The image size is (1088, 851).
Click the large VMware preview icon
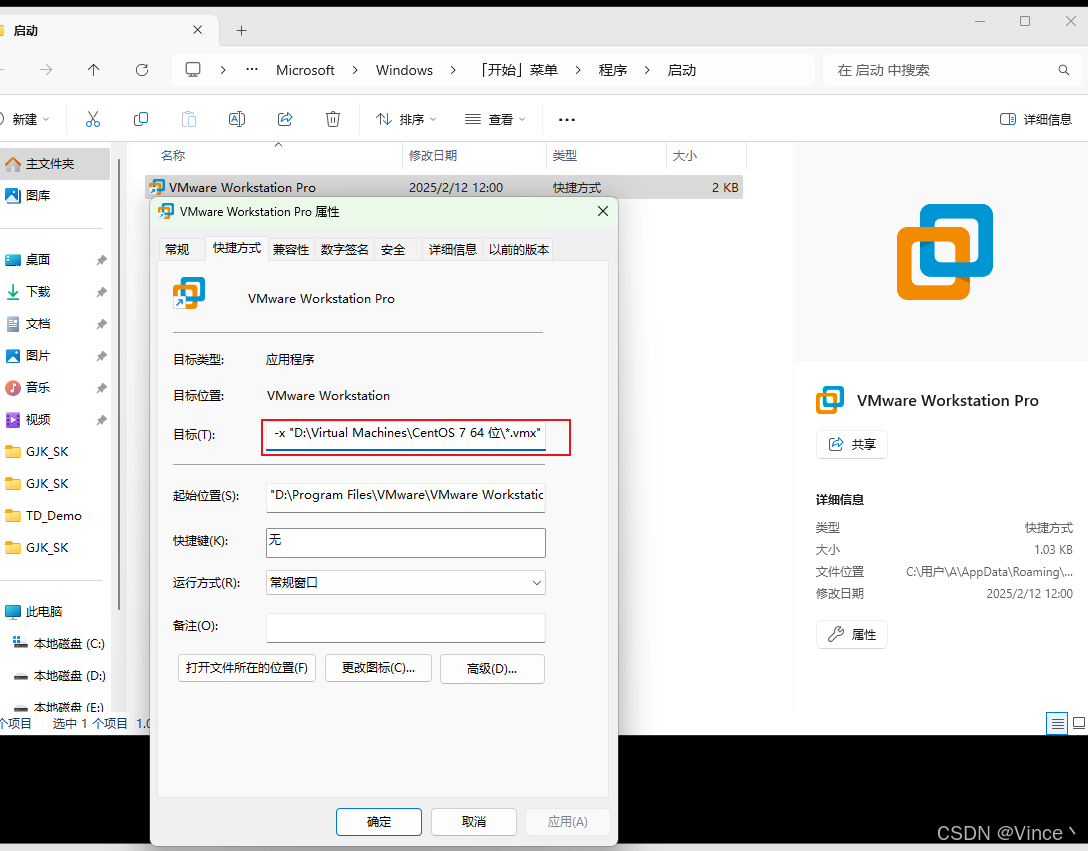pyautogui.click(x=945, y=252)
